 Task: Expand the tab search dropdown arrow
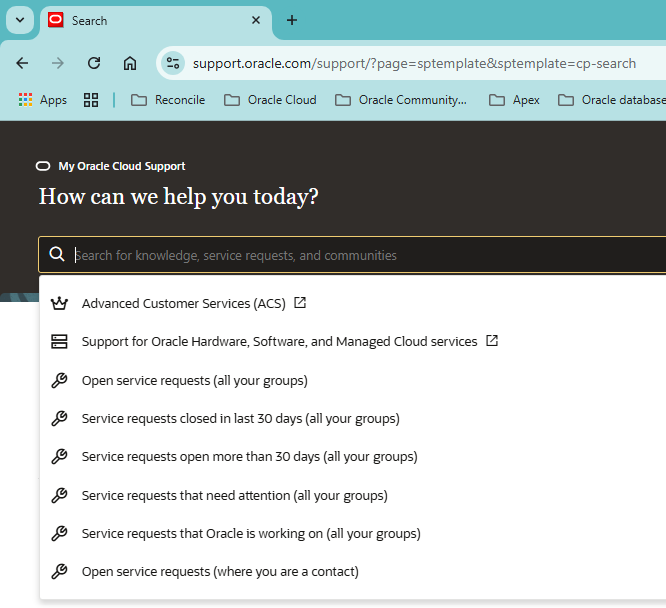click(x=19, y=20)
